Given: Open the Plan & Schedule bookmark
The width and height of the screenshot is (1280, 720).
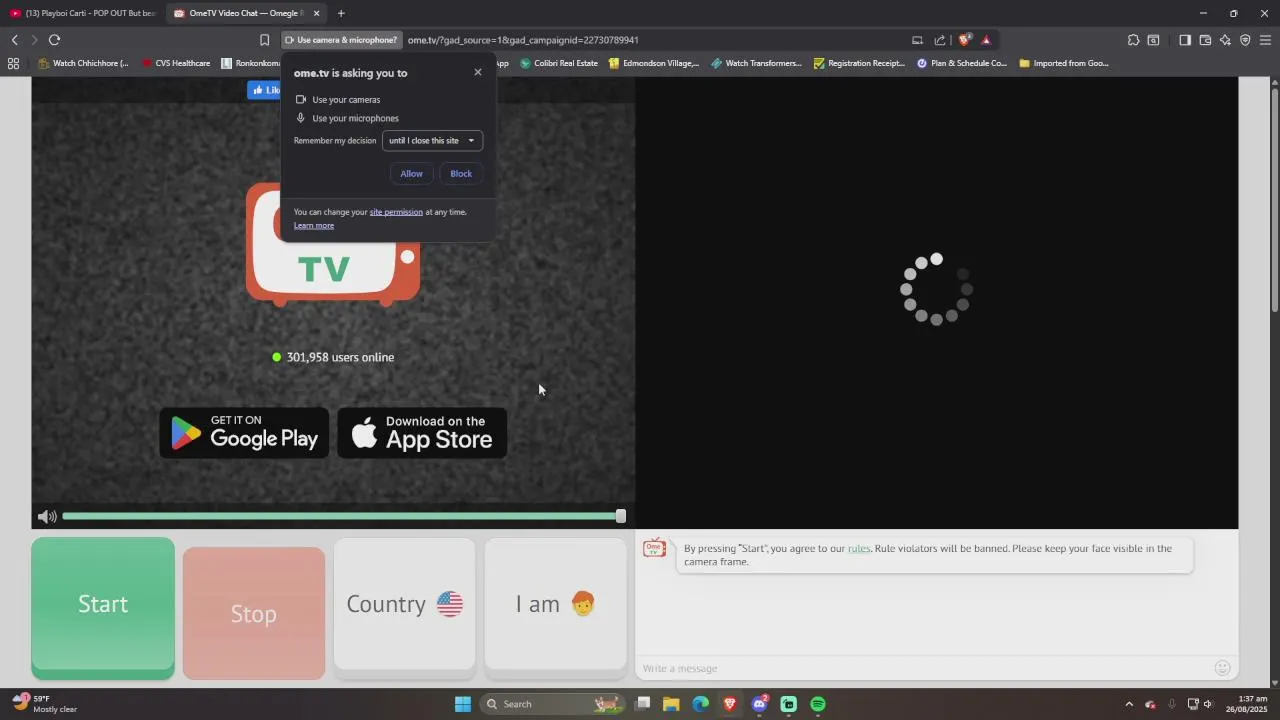Looking at the screenshot, I should click(x=962, y=63).
